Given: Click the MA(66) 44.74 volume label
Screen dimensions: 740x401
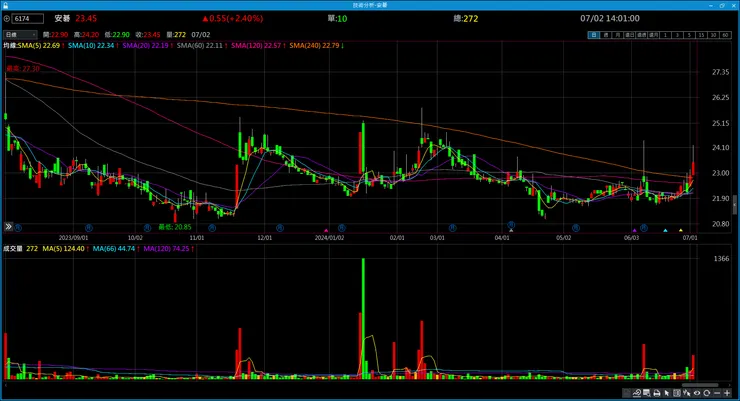Looking at the screenshot, I should pyautogui.click(x=114, y=249).
